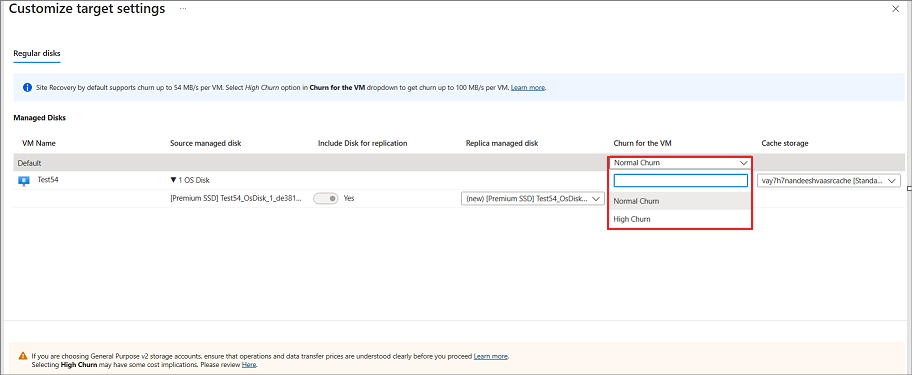Open the ellipsis menu beside the title
Image resolution: width=912 pixels, height=375 pixels.
[x=183, y=9]
